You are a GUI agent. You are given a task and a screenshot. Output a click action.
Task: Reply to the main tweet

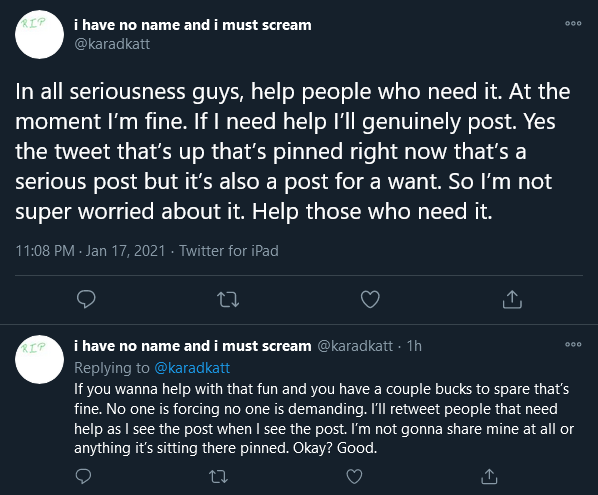click(86, 299)
